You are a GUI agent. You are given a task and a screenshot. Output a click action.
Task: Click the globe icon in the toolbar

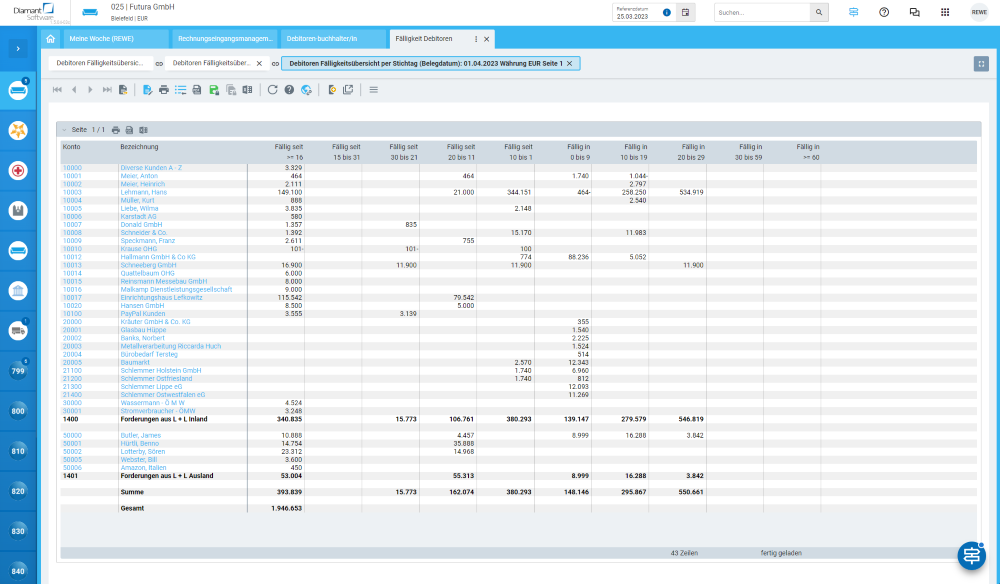point(306,90)
